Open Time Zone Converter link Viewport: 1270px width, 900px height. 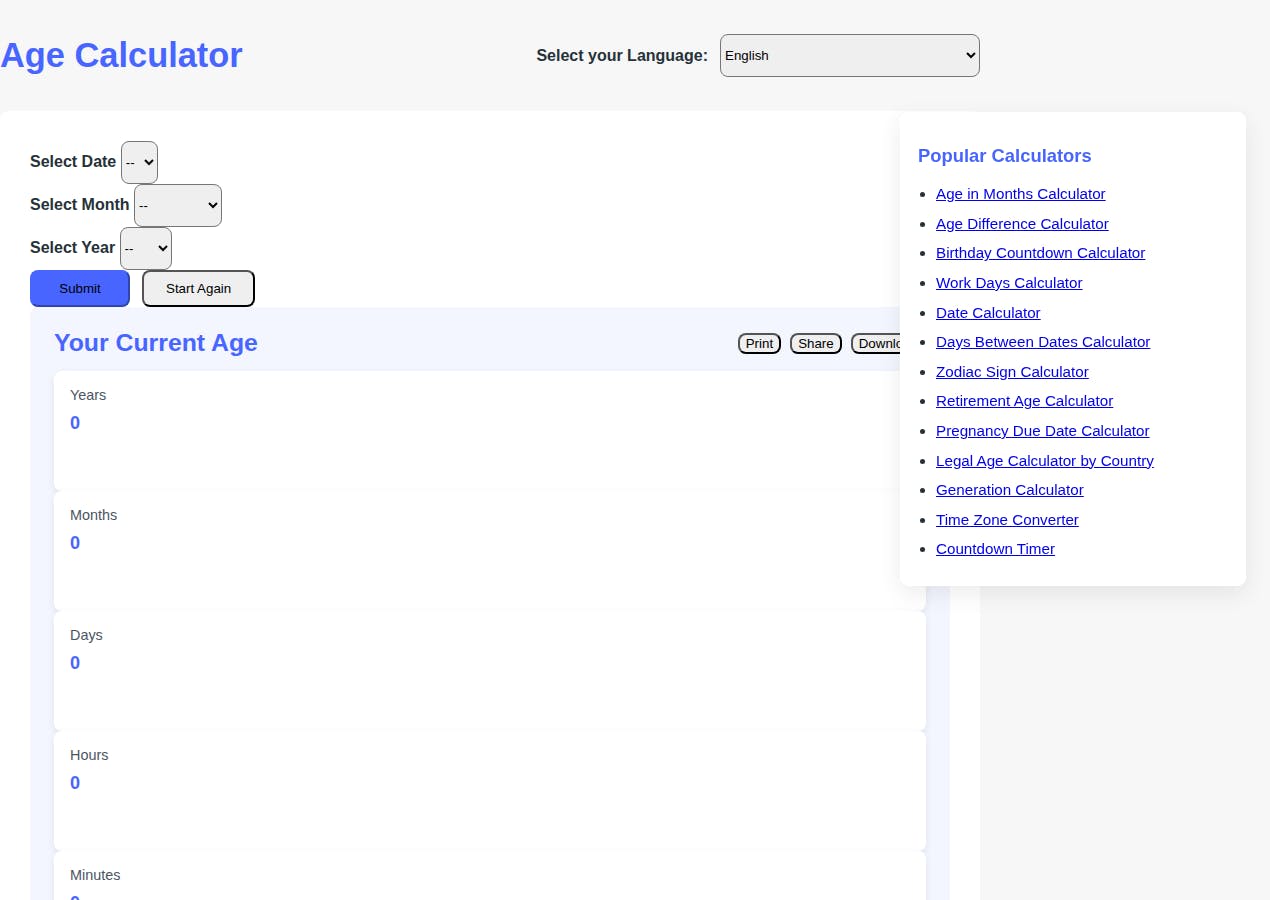1007,520
